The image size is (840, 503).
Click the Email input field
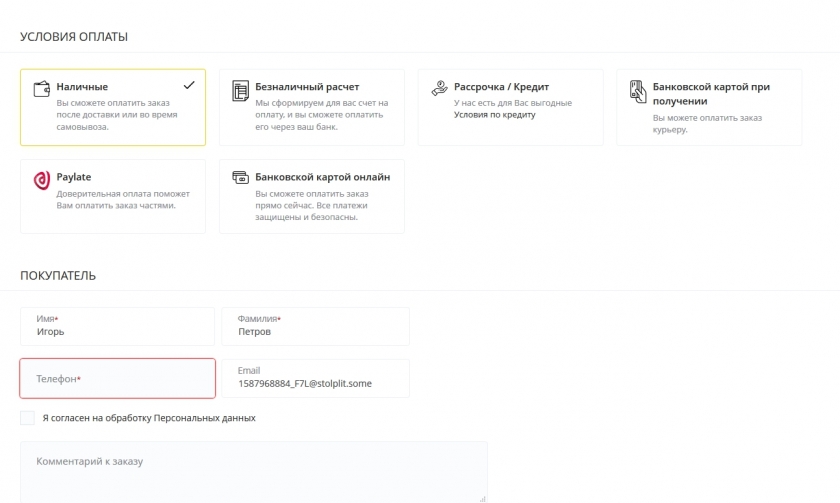pyautogui.click(x=315, y=379)
